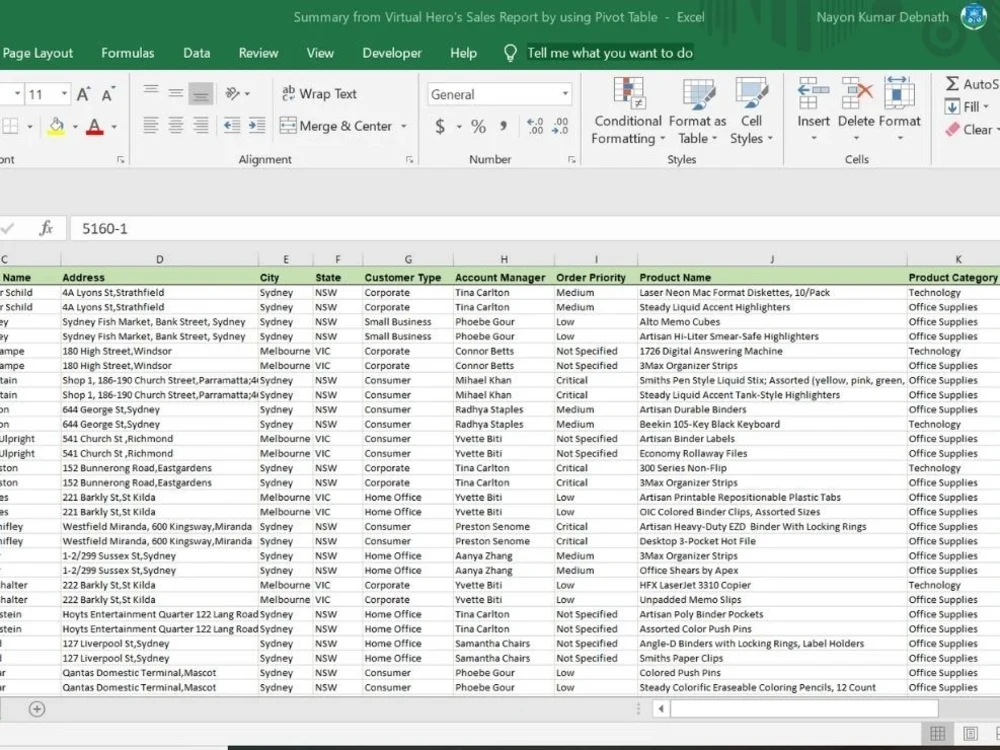This screenshot has height=750, width=1000.
Task: Toggle Wrap Text
Action: pos(319,94)
